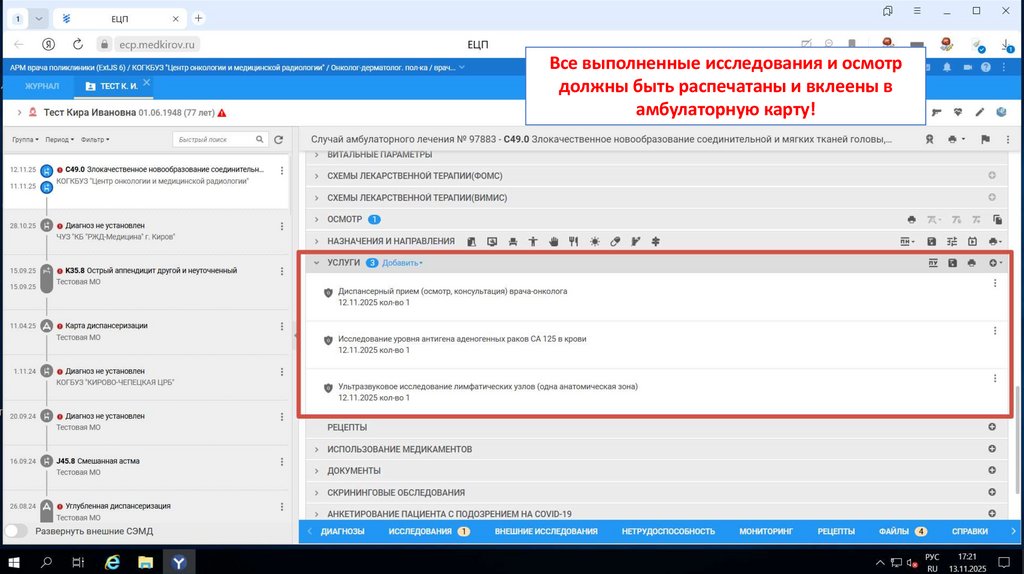Add entry to ИСПОЛЬЗОВАНИЕ МЕДИКАМЕНТОВ with plus
The width and height of the screenshot is (1024, 574).
992,449
